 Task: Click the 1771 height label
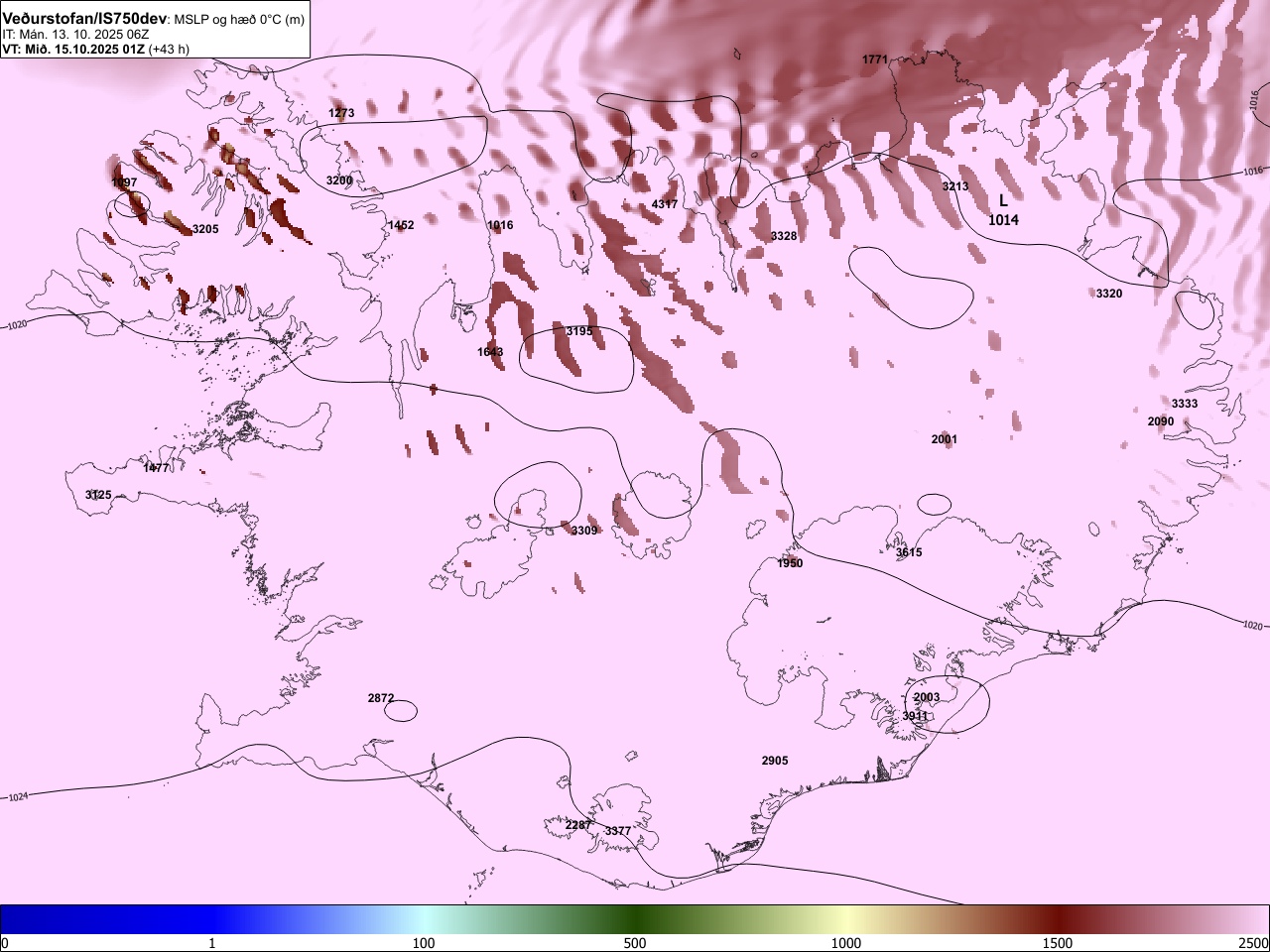tap(875, 59)
